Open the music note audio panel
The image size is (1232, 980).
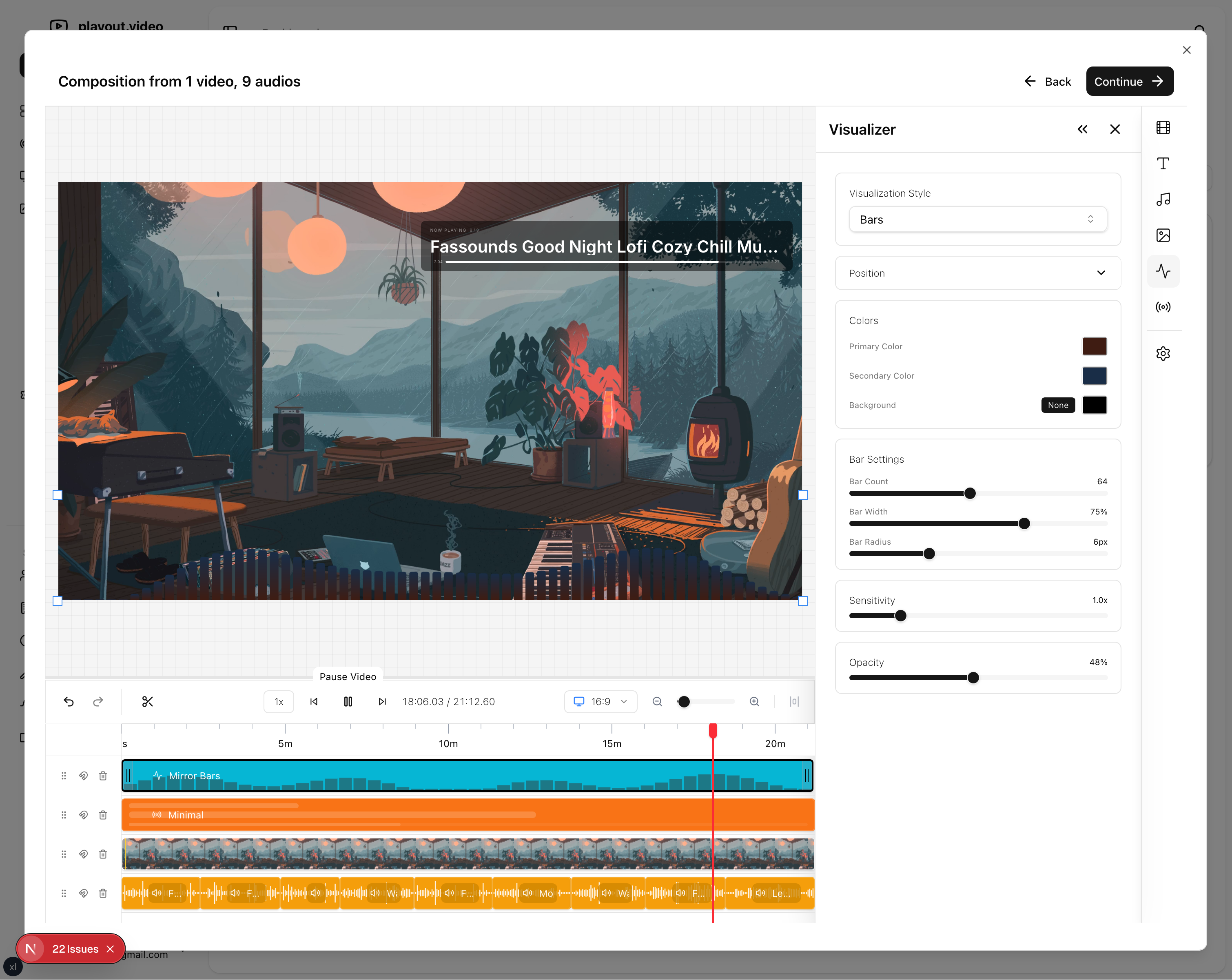pos(1163,200)
